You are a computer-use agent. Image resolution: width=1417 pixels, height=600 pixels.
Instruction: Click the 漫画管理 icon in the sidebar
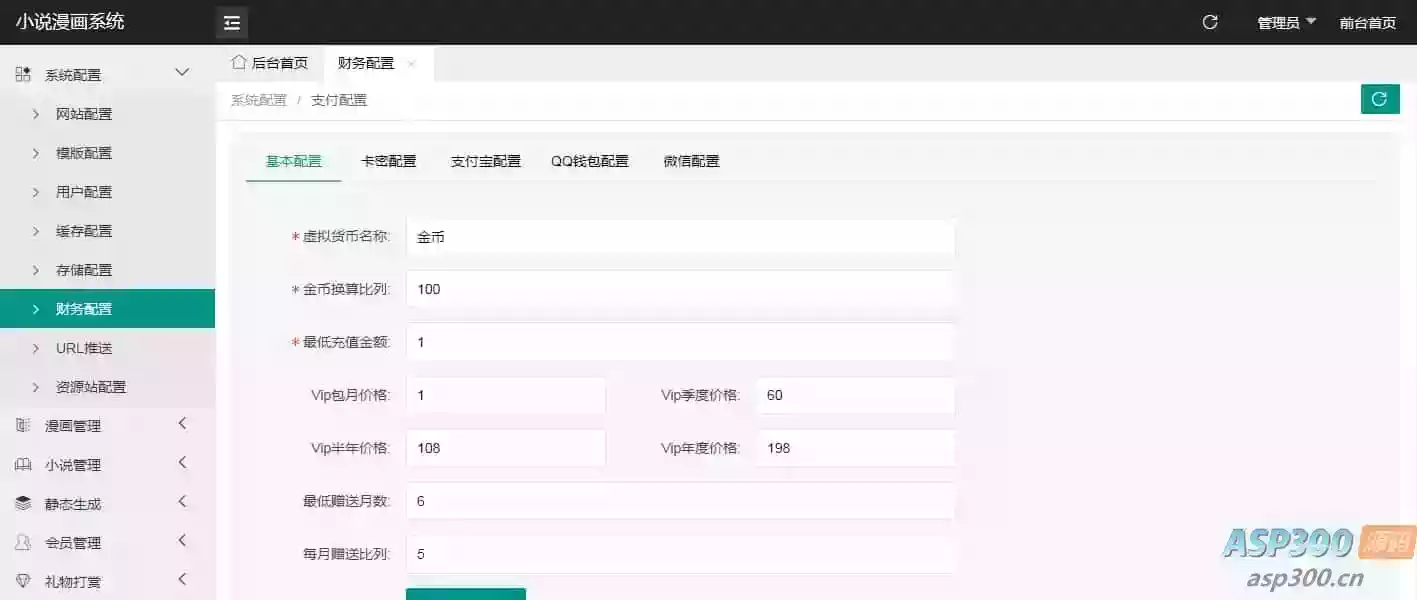click(x=22, y=424)
